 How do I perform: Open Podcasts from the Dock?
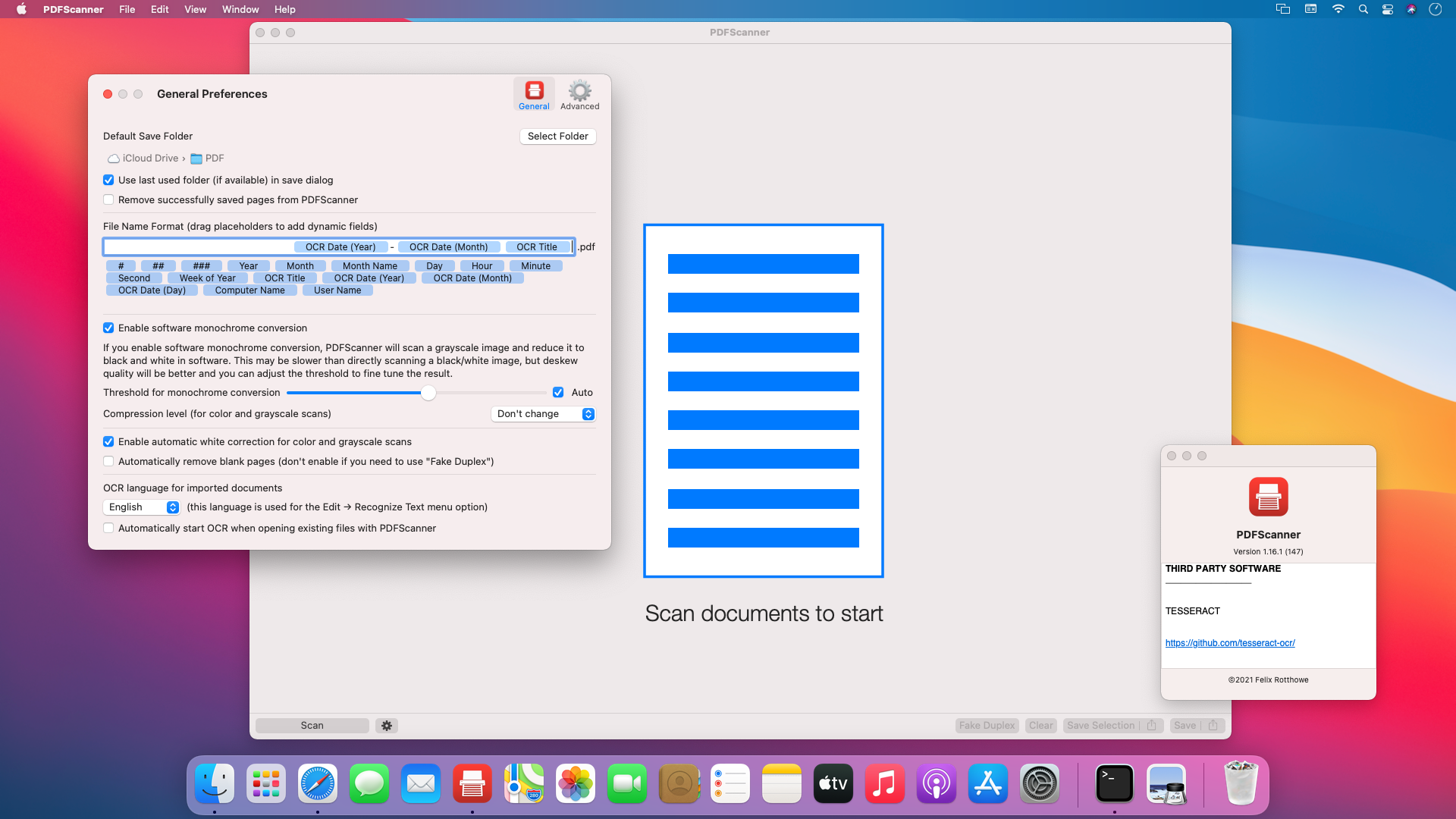coord(937,783)
